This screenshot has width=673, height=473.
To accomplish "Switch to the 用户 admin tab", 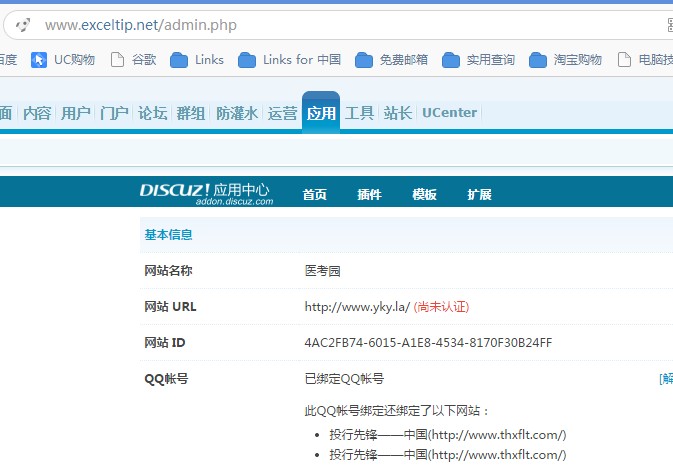I will click(x=76, y=113).
